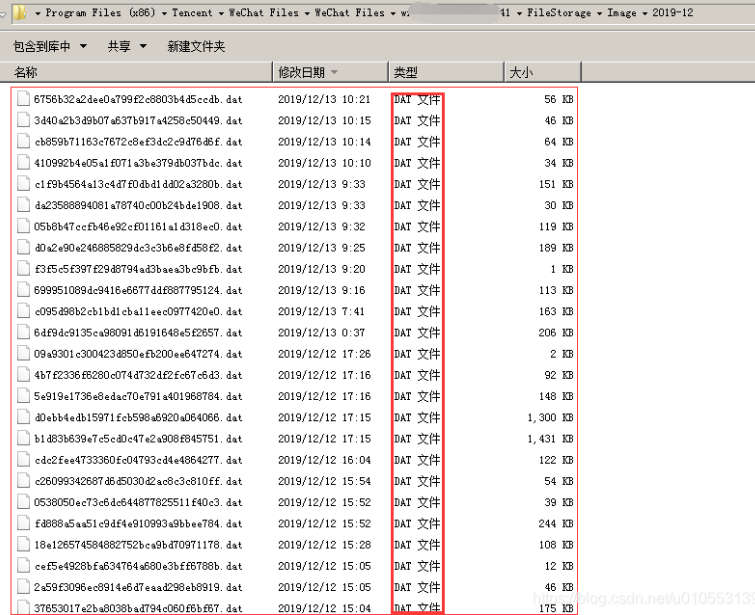Click date cell 2019/12/12 15:28
This screenshot has width=755, height=615.
click(324, 544)
